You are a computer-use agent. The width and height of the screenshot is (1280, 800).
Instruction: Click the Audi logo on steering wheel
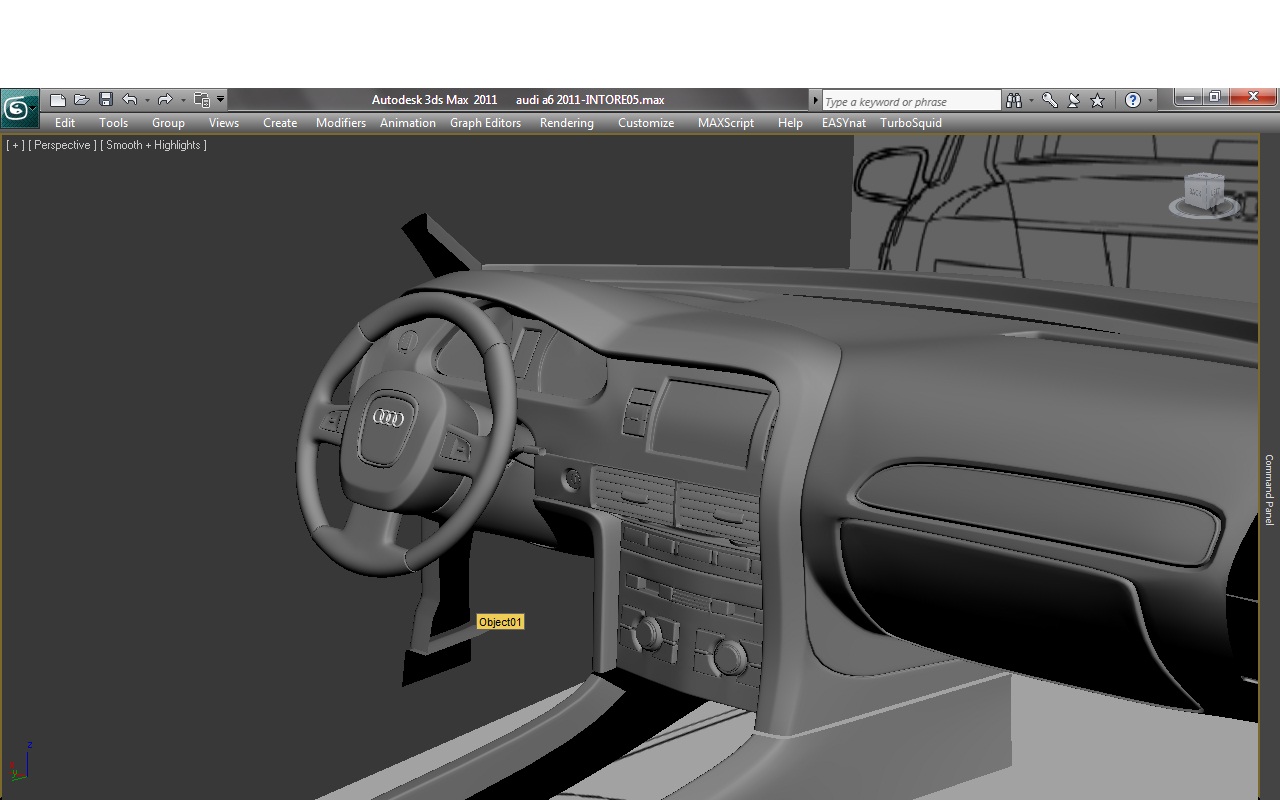pos(388,417)
